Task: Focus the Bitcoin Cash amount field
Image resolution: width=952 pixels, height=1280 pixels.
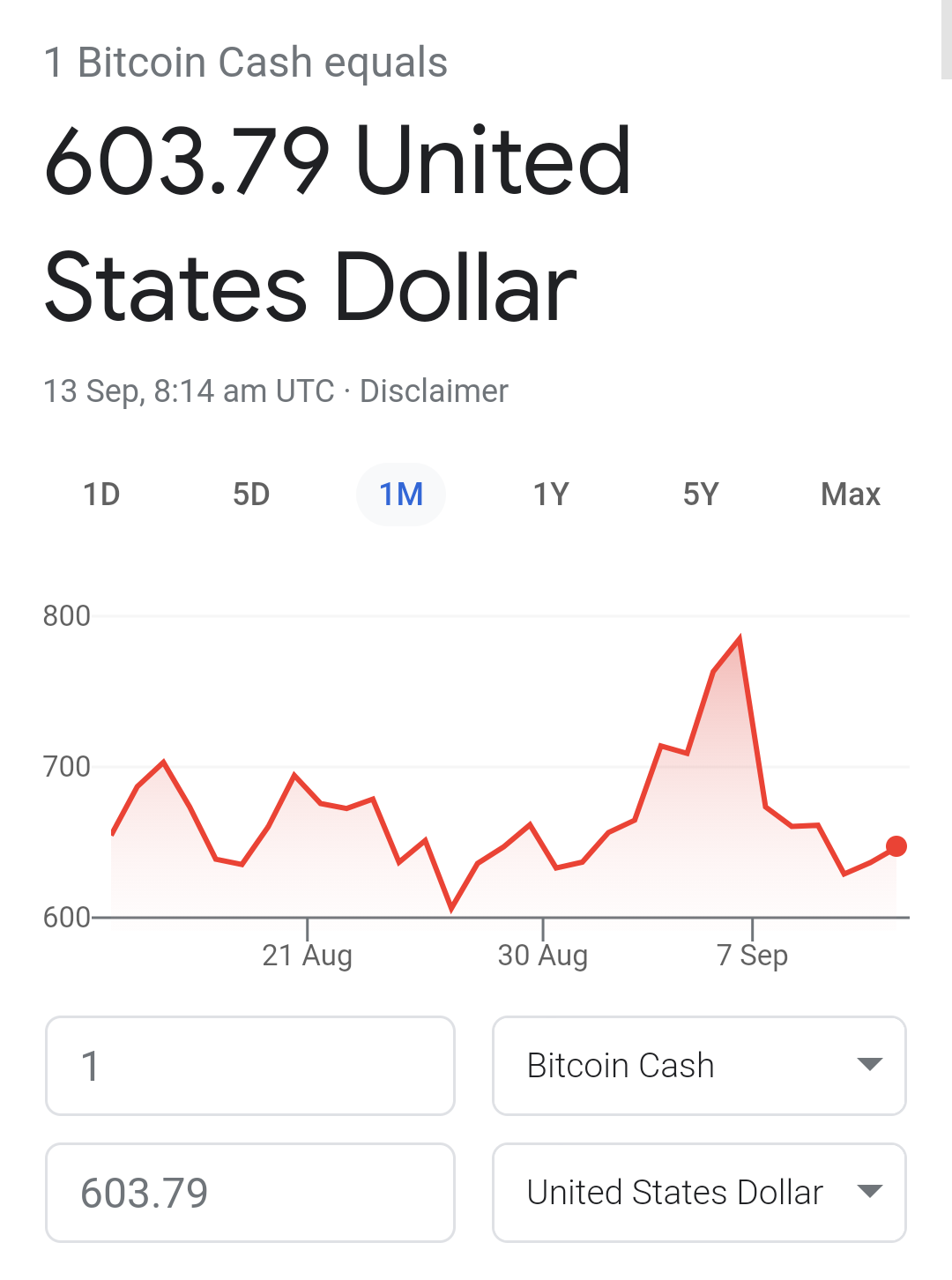Action: 250,1066
